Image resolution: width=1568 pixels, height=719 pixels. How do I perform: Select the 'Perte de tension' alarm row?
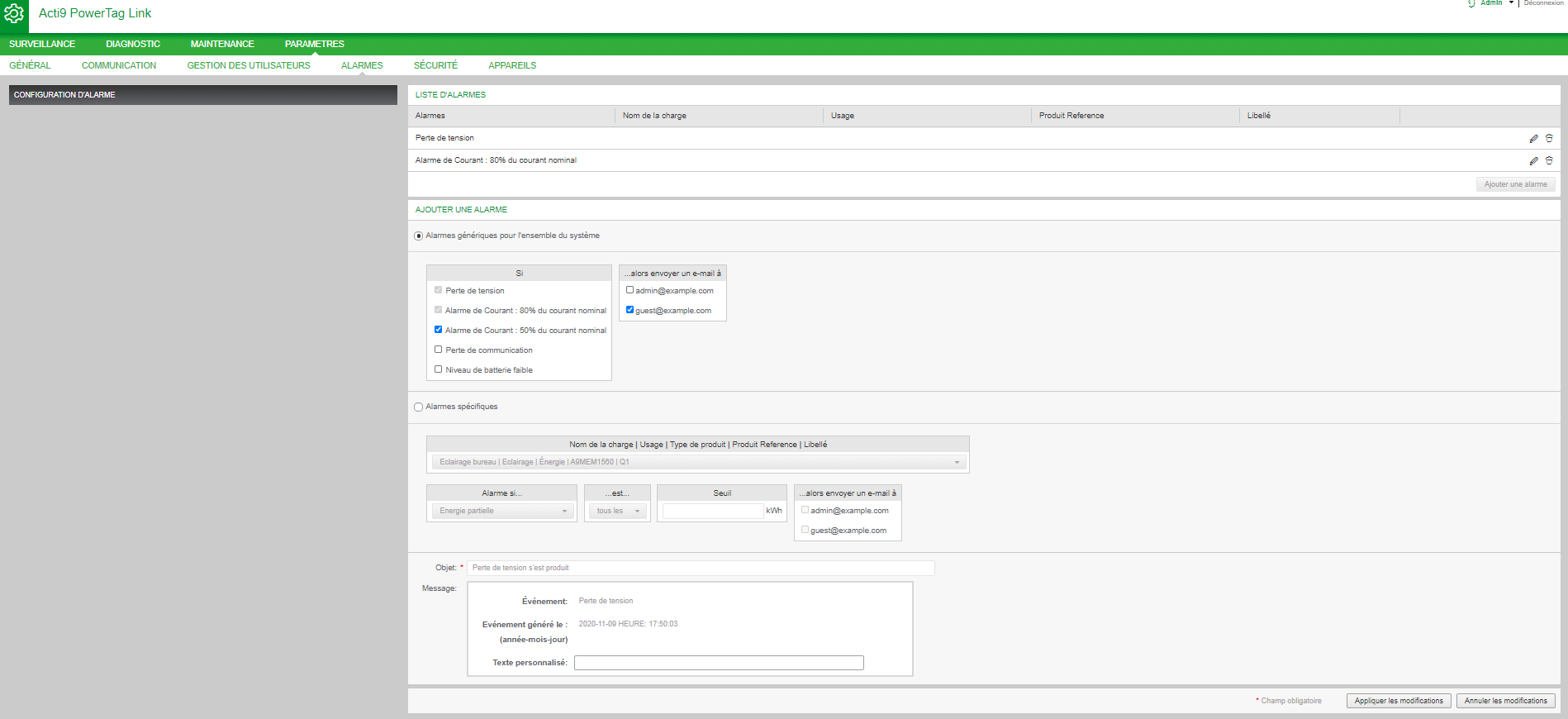[984, 138]
